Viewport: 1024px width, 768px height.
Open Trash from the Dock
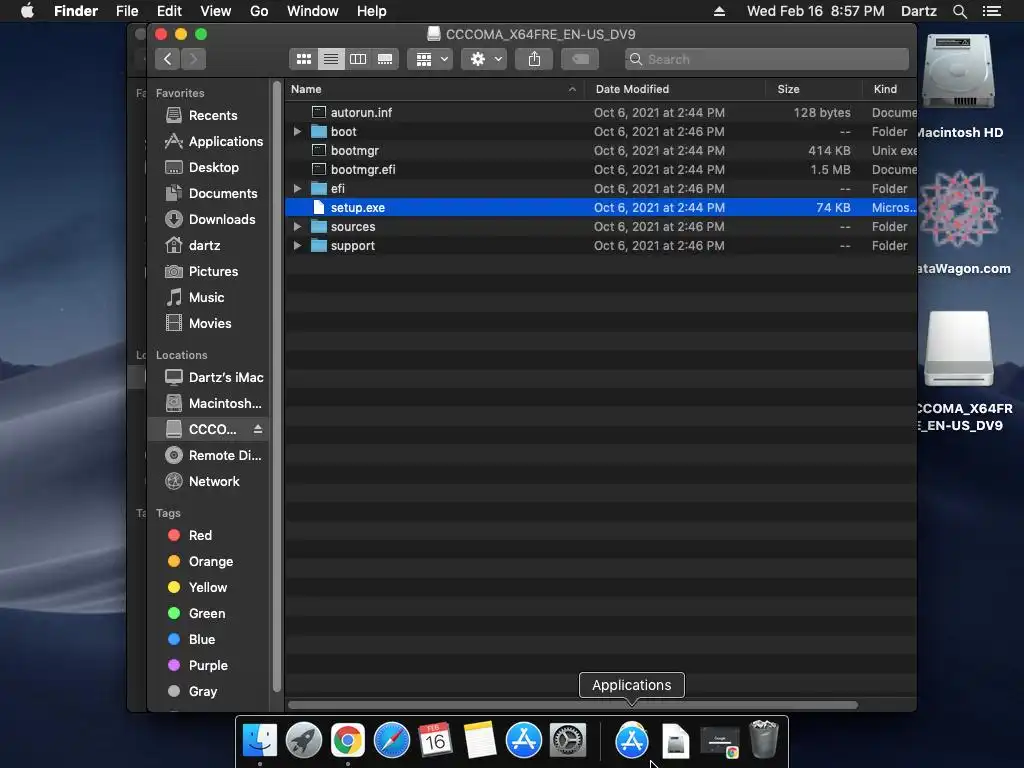pos(763,739)
